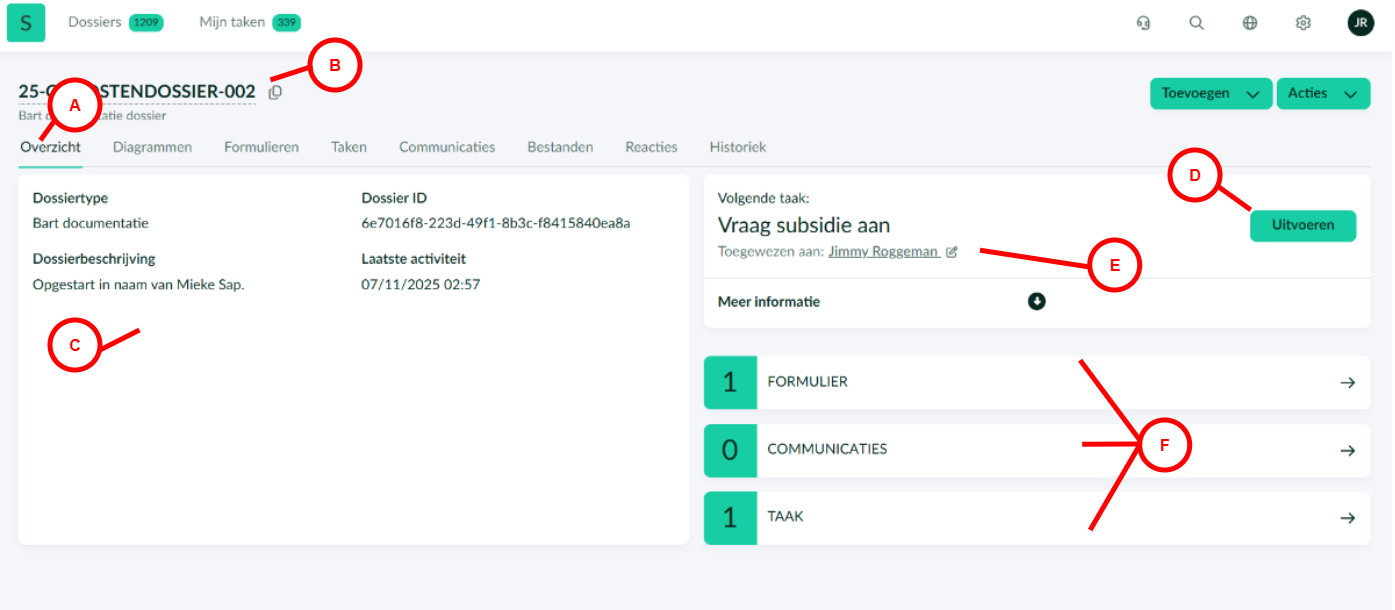Switch to the Formulieren tab
The width and height of the screenshot is (1395, 610).
[261, 147]
